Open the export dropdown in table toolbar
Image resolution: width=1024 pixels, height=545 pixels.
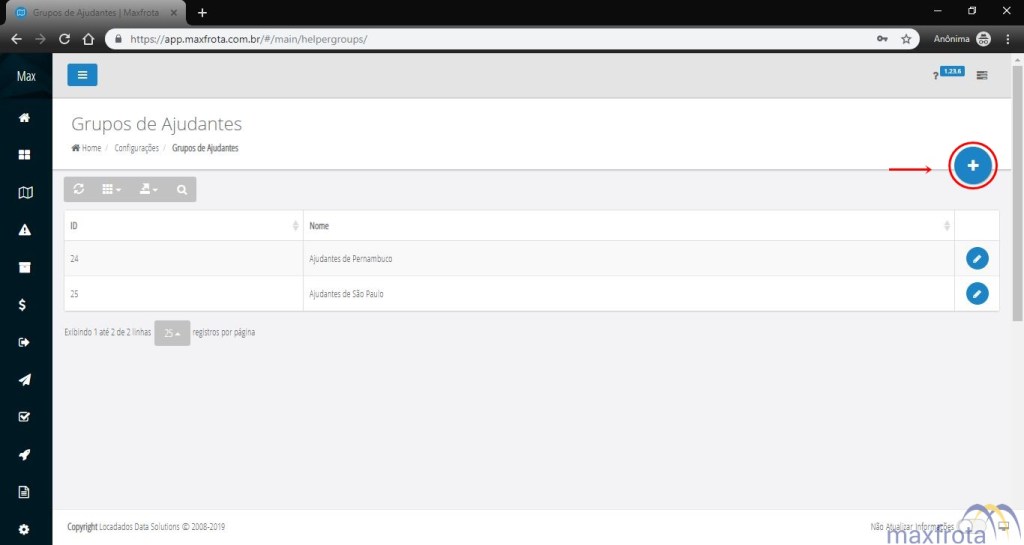(x=148, y=189)
